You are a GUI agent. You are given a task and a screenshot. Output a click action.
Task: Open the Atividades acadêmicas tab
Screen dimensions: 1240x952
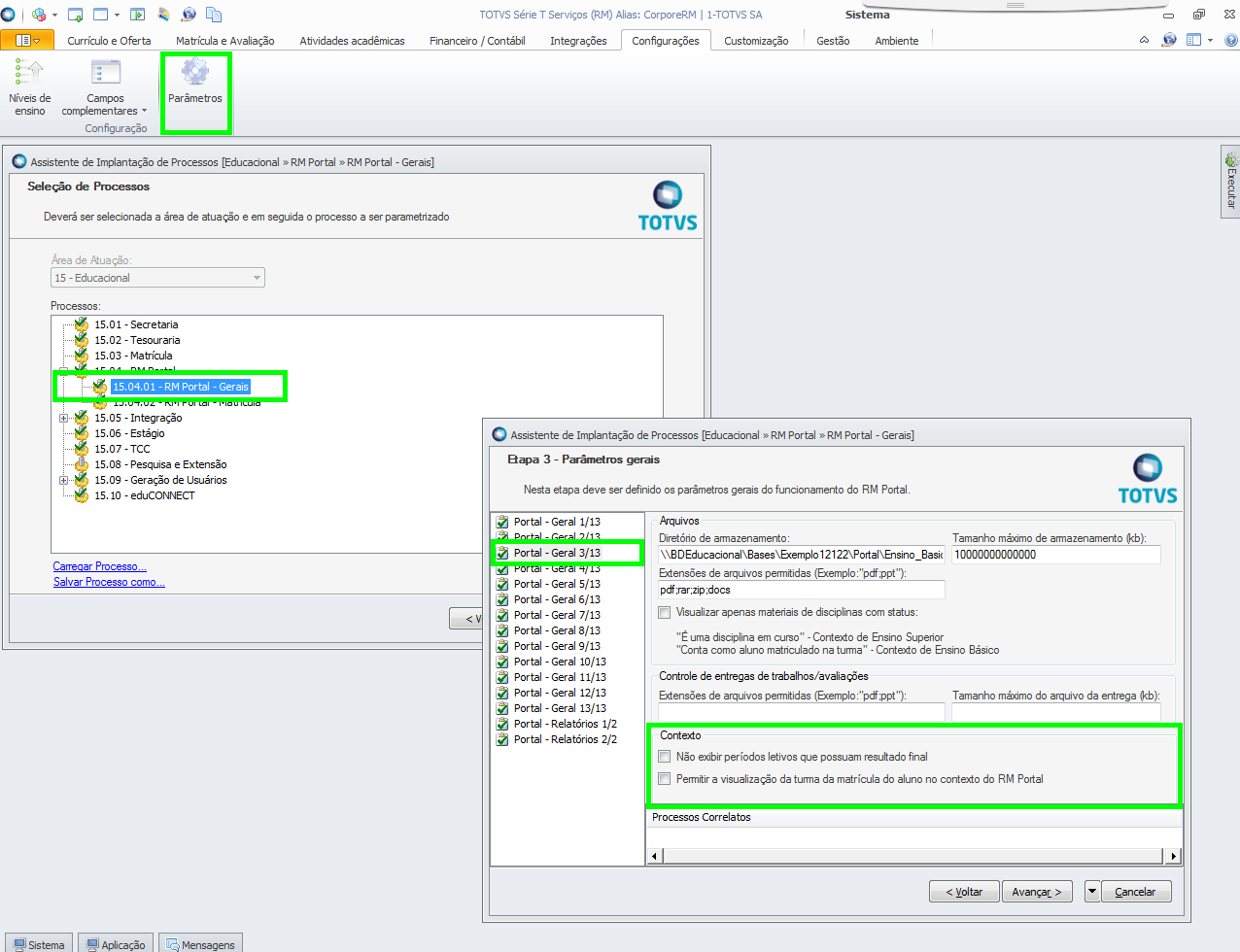click(x=352, y=41)
